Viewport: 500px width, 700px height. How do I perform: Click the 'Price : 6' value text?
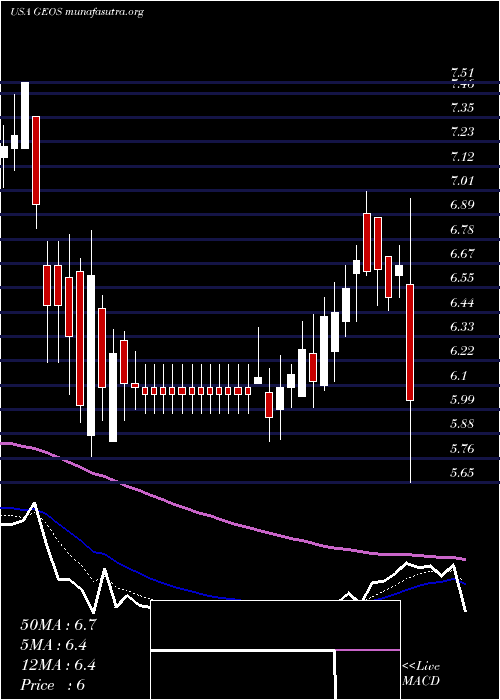53,685
